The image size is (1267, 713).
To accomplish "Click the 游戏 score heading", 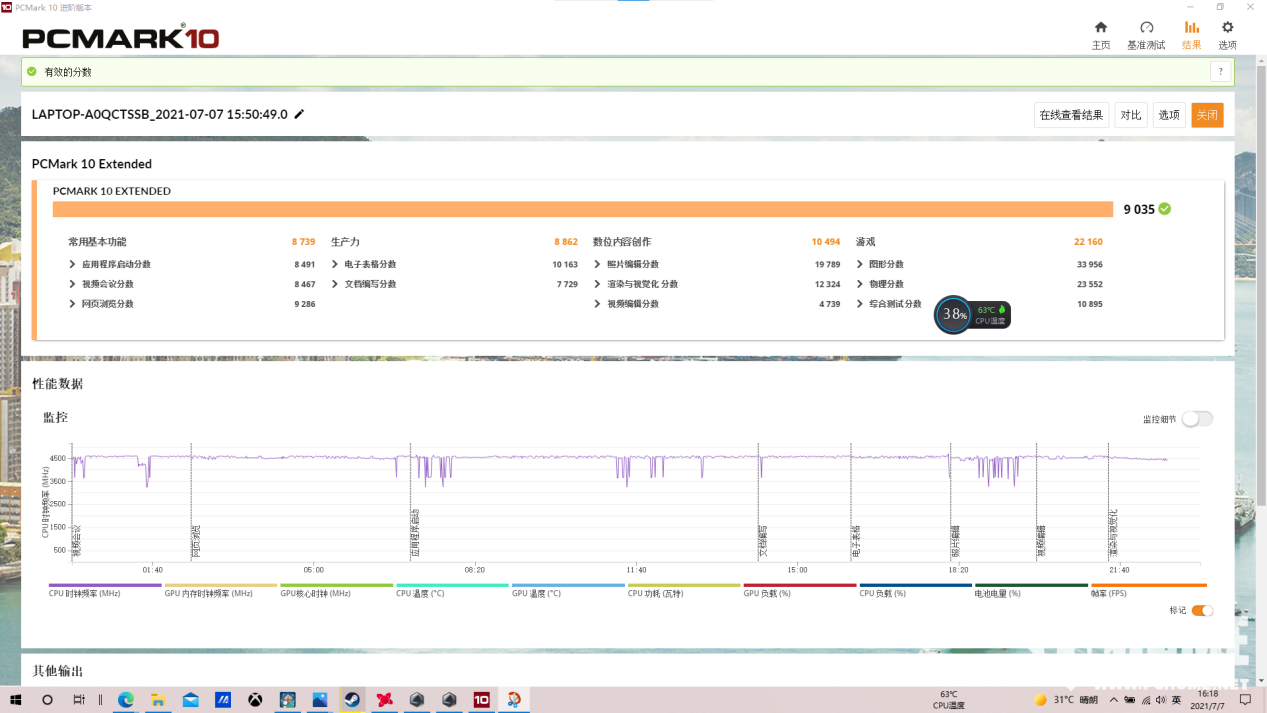I will point(866,242).
